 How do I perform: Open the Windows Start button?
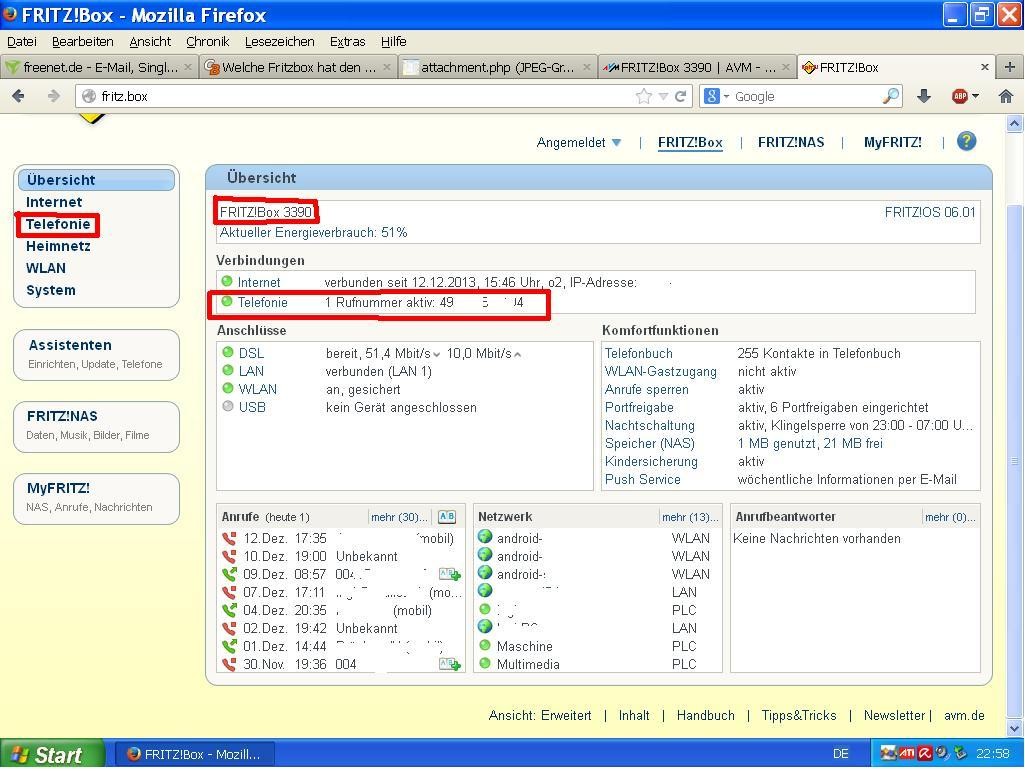pos(52,754)
